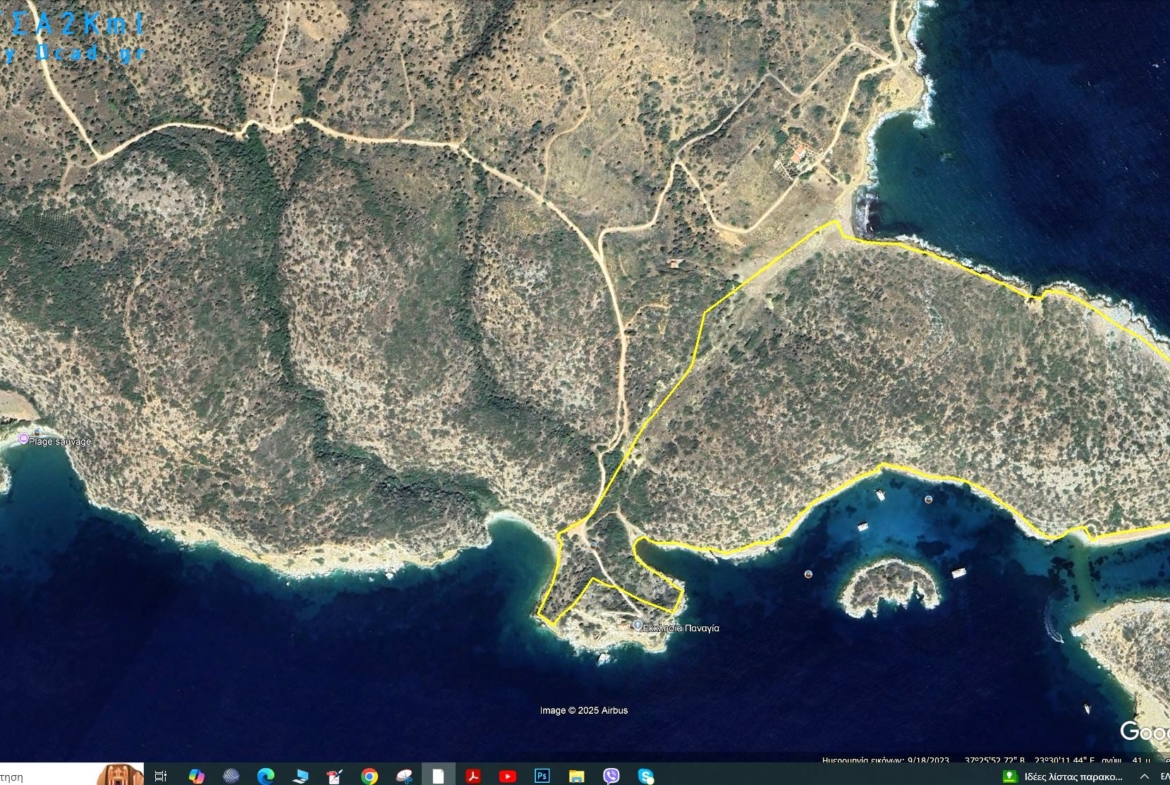Open the PDF editor pen icon app

(x=335, y=776)
